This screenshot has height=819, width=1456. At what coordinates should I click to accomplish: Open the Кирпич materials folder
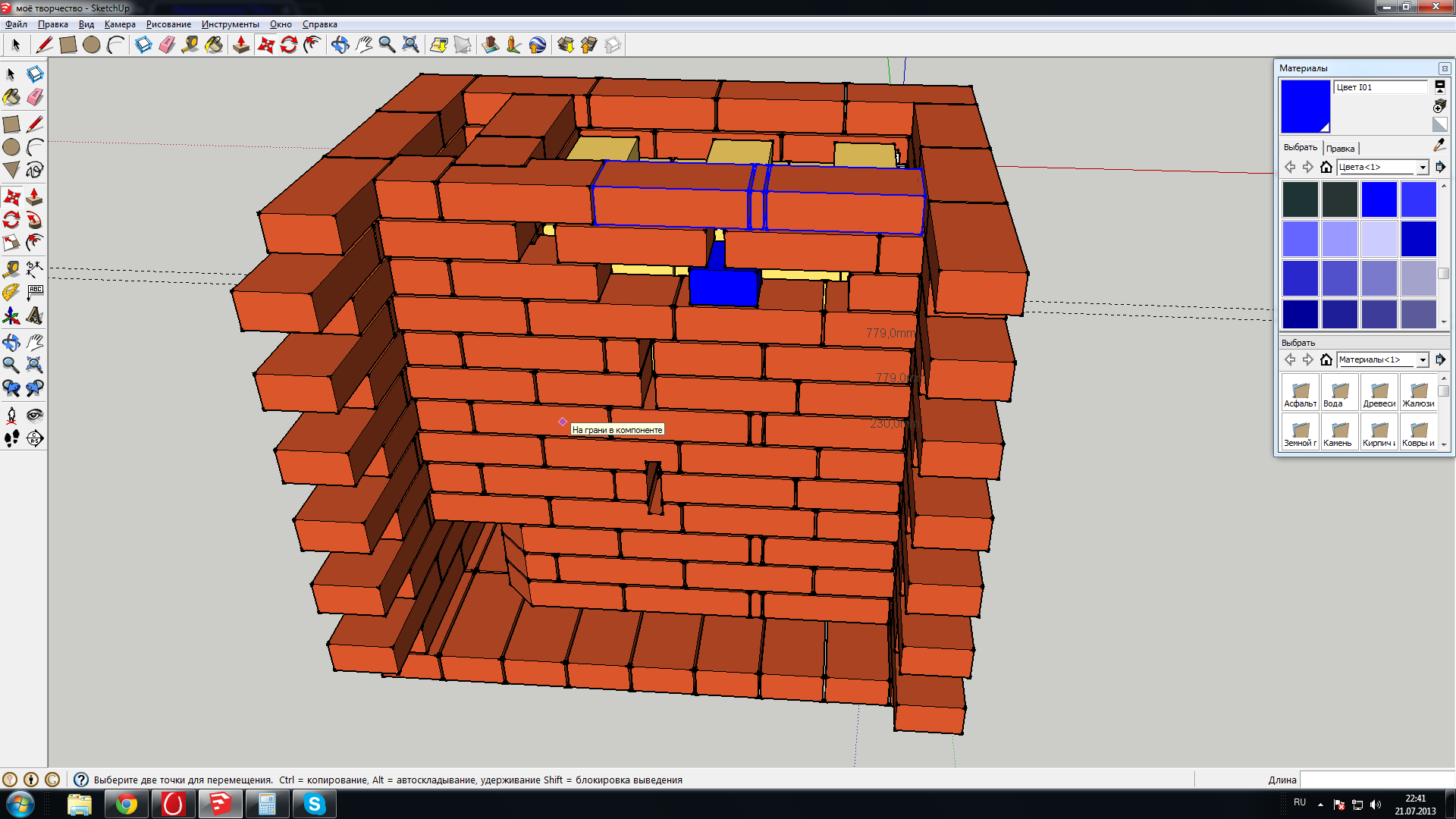click(1379, 431)
